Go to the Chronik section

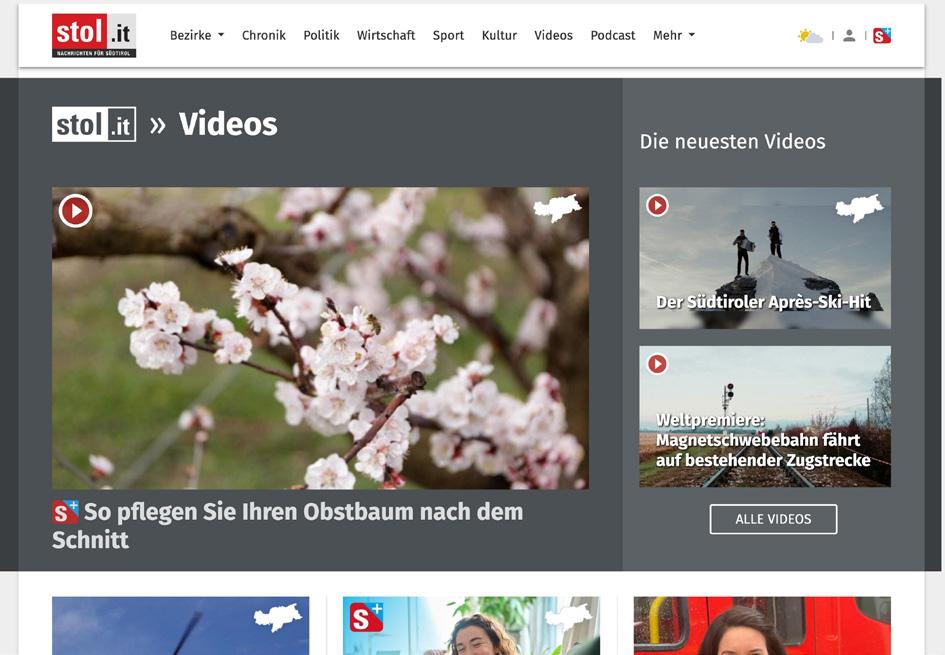[x=263, y=36]
